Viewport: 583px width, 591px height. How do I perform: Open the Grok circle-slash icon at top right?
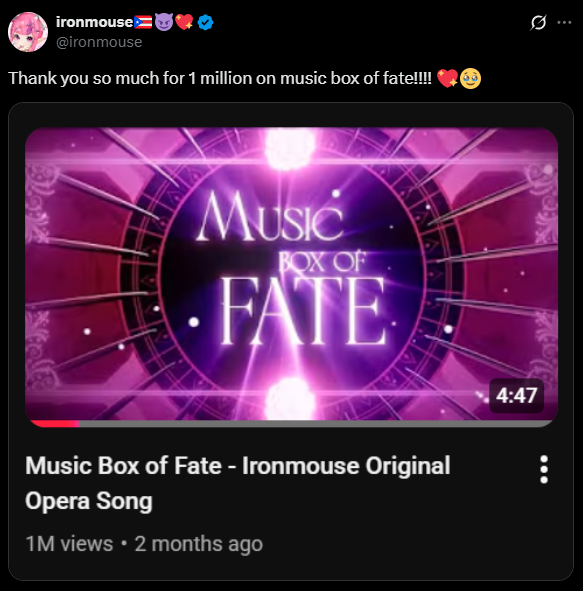(538, 23)
